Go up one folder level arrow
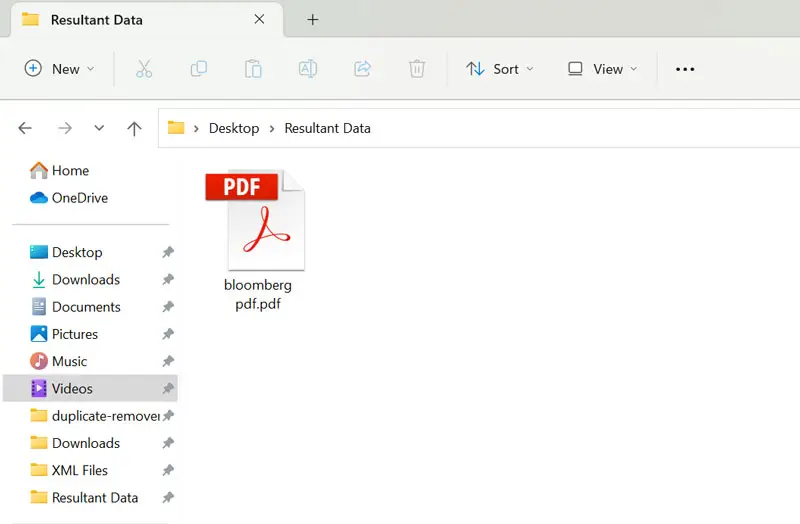The image size is (800, 524). tap(134, 128)
